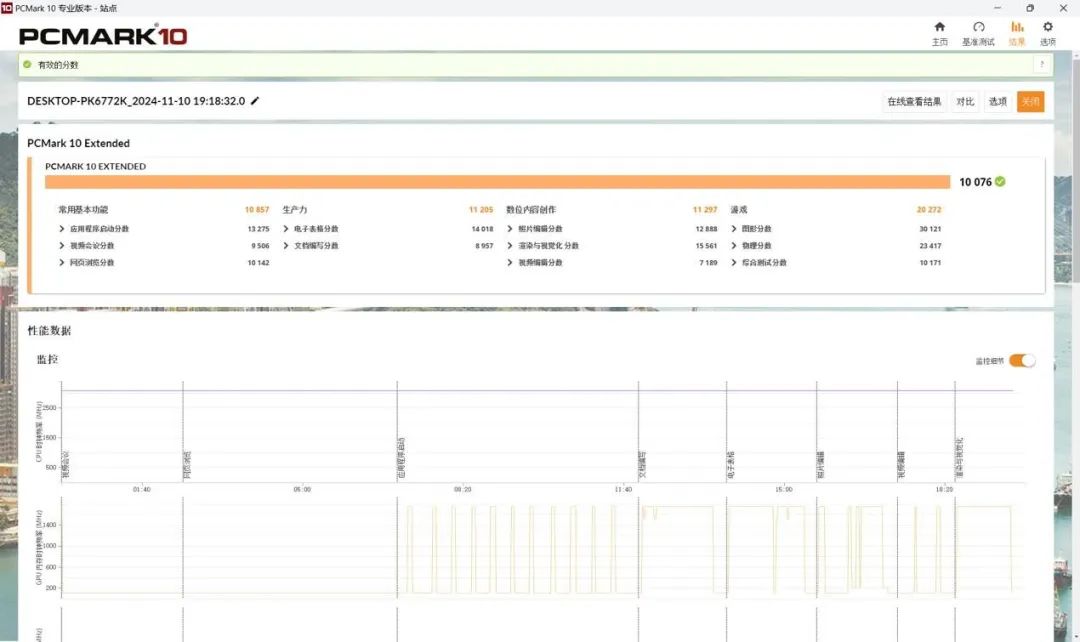Click the 生产力 score 11 205

pyautogui.click(x=481, y=209)
